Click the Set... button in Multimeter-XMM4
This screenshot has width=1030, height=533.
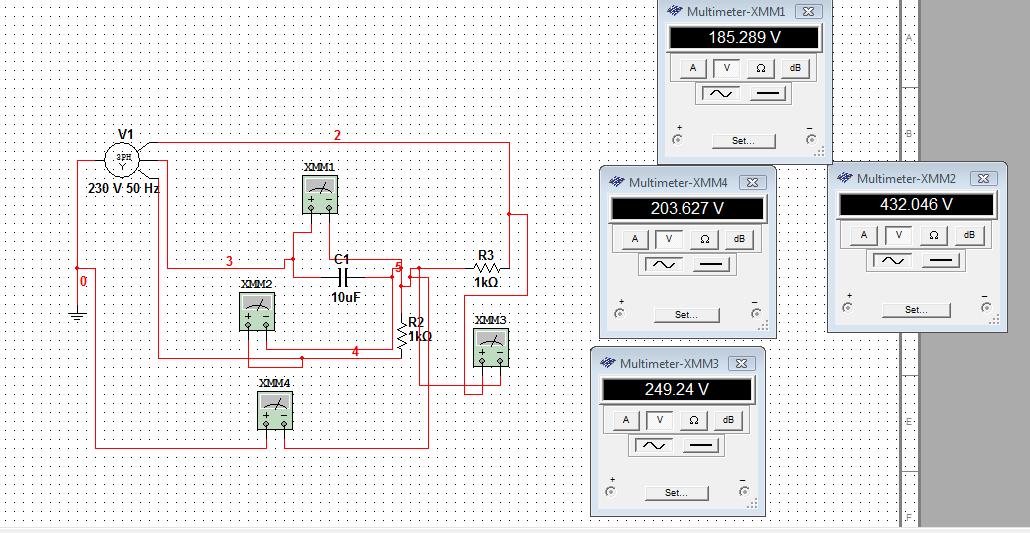point(685,314)
